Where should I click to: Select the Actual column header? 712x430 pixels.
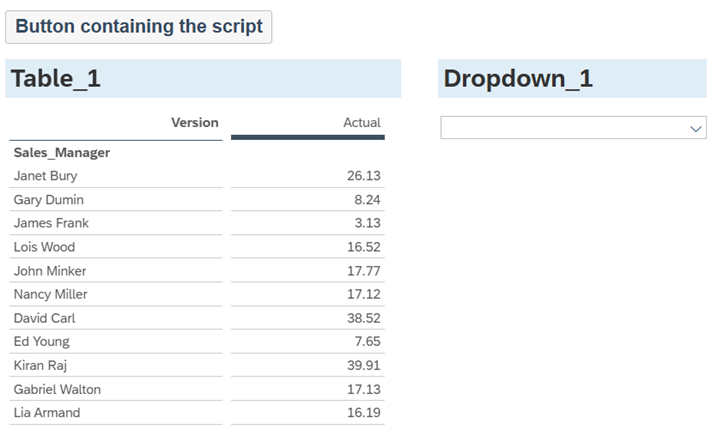pos(361,123)
